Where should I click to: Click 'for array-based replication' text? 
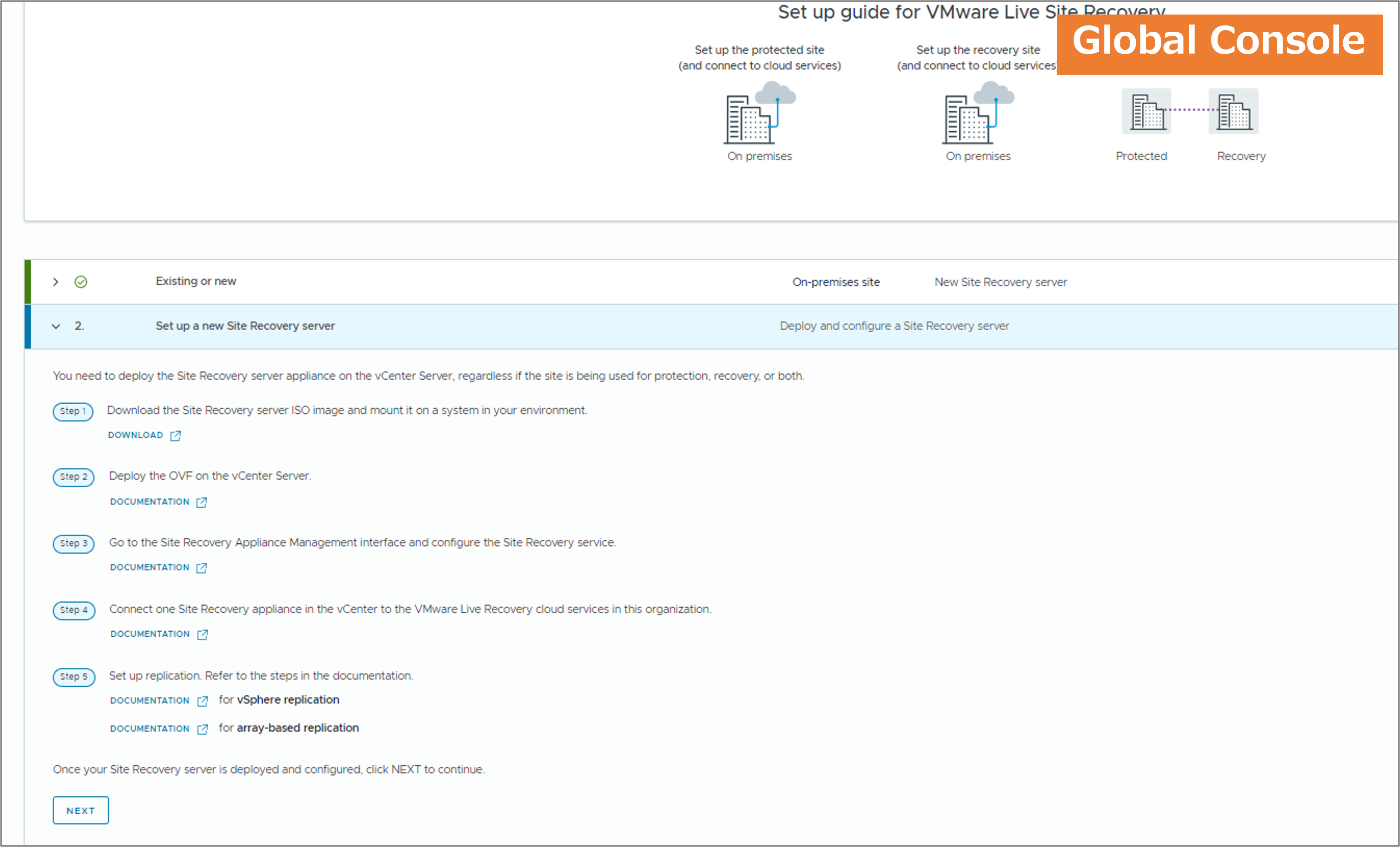tap(289, 728)
